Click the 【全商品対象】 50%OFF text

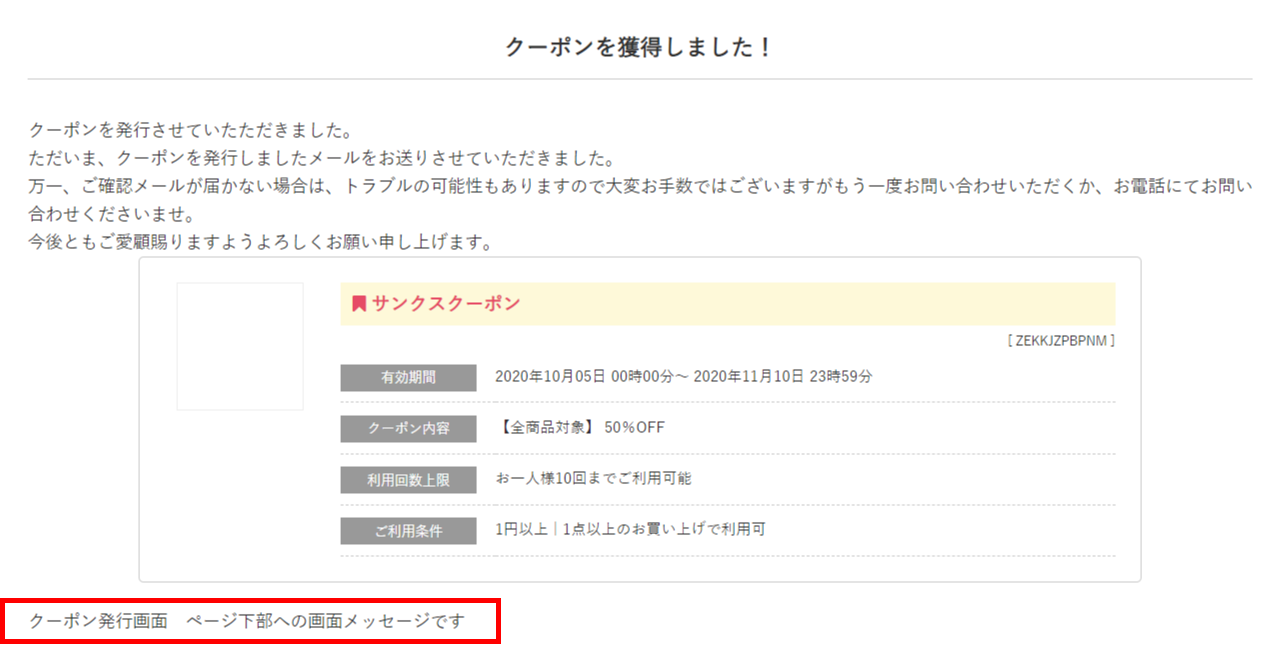(580, 428)
